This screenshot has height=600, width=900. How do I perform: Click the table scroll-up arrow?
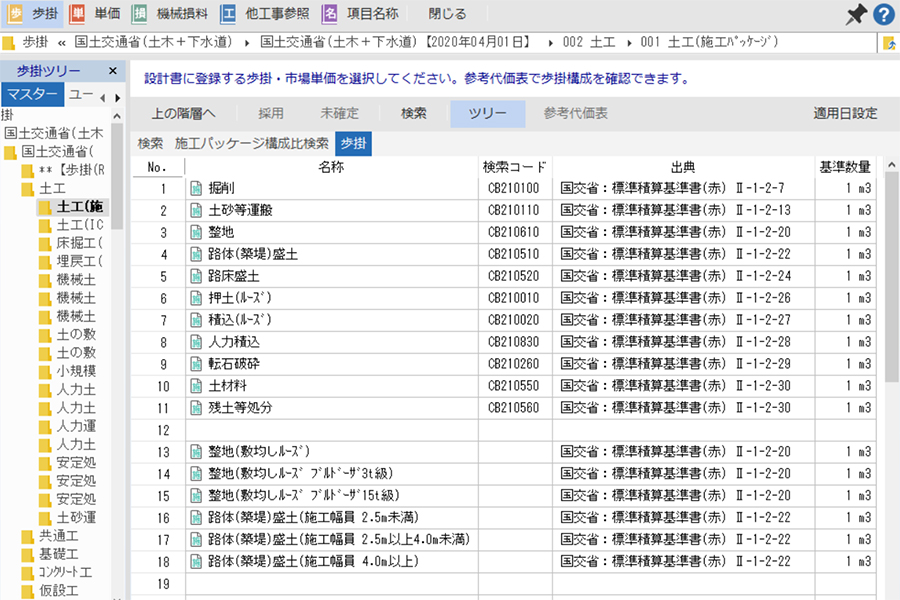pos(891,165)
